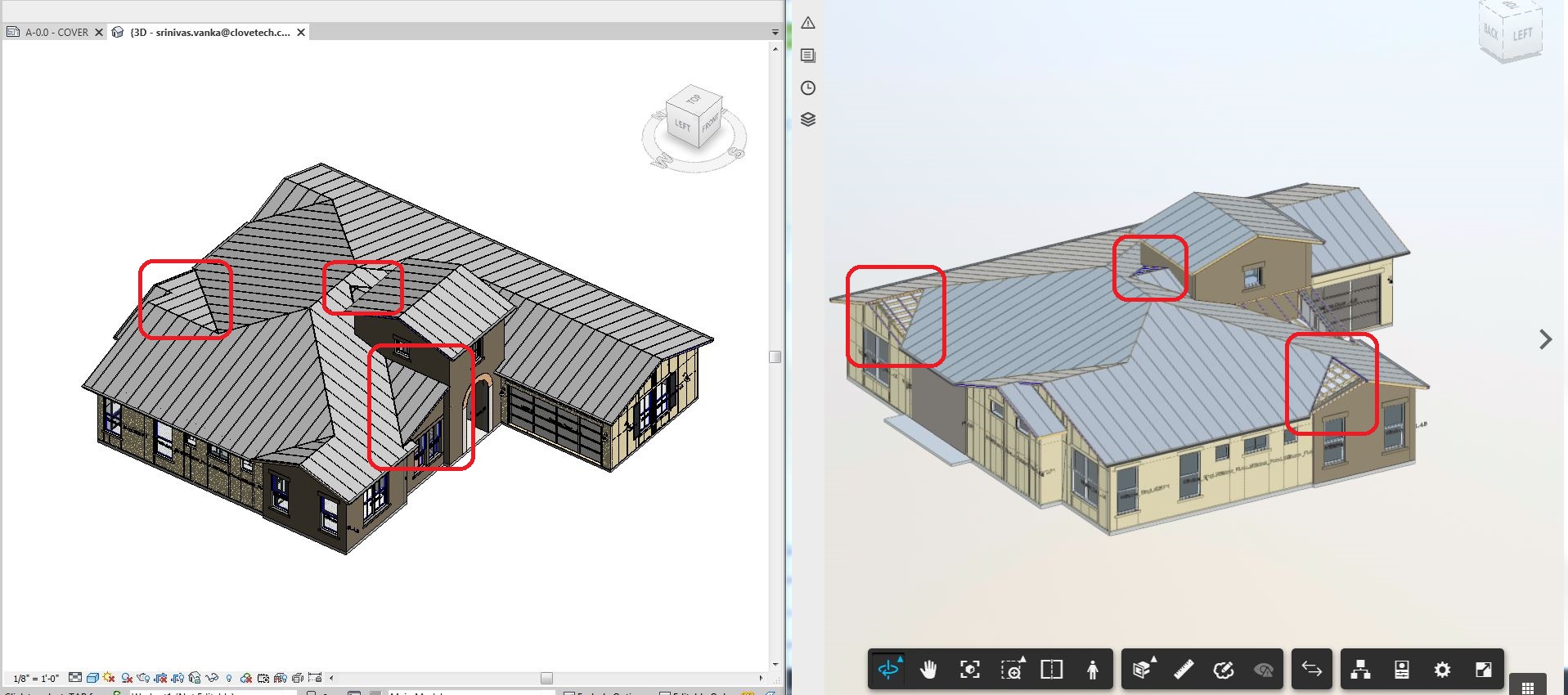Start First Person walk mode
This screenshot has width=1568, height=695.
pyautogui.click(x=1093, y=670)
